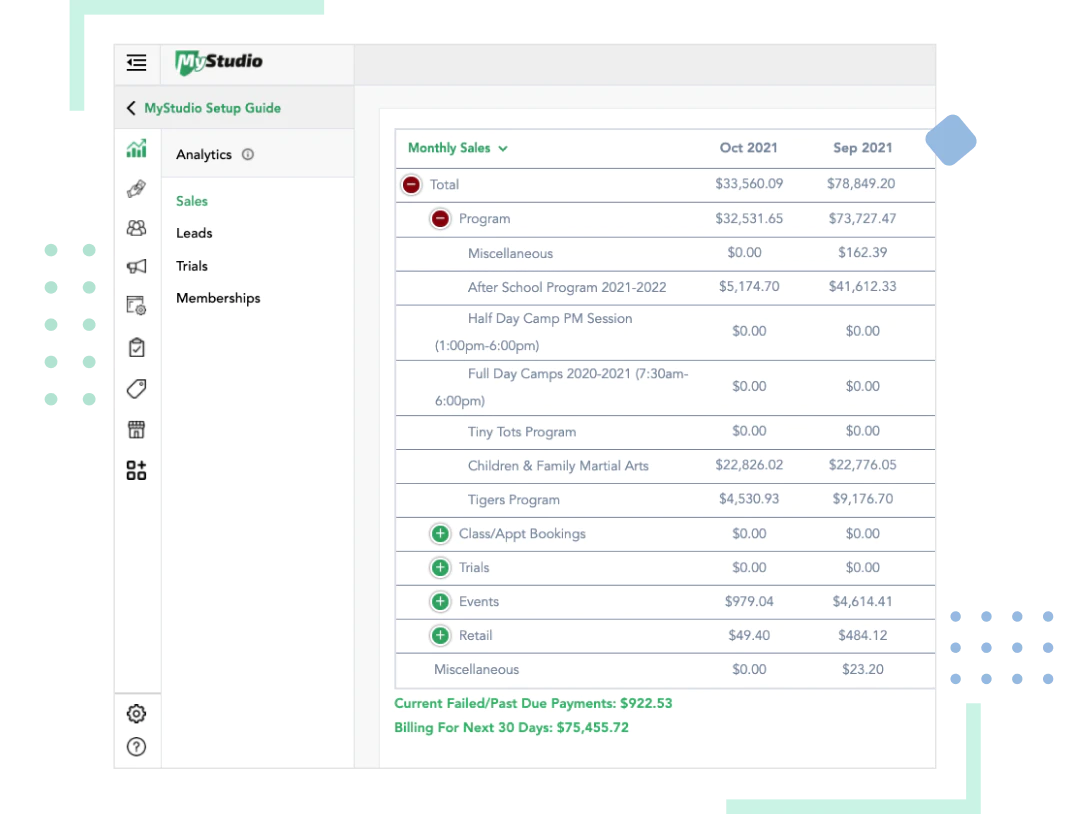
Task: Expand the Retail row
Action: 440,636
